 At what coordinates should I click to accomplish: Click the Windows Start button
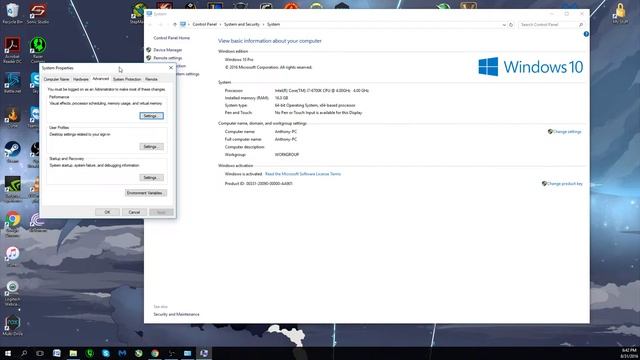pos(8,353)
